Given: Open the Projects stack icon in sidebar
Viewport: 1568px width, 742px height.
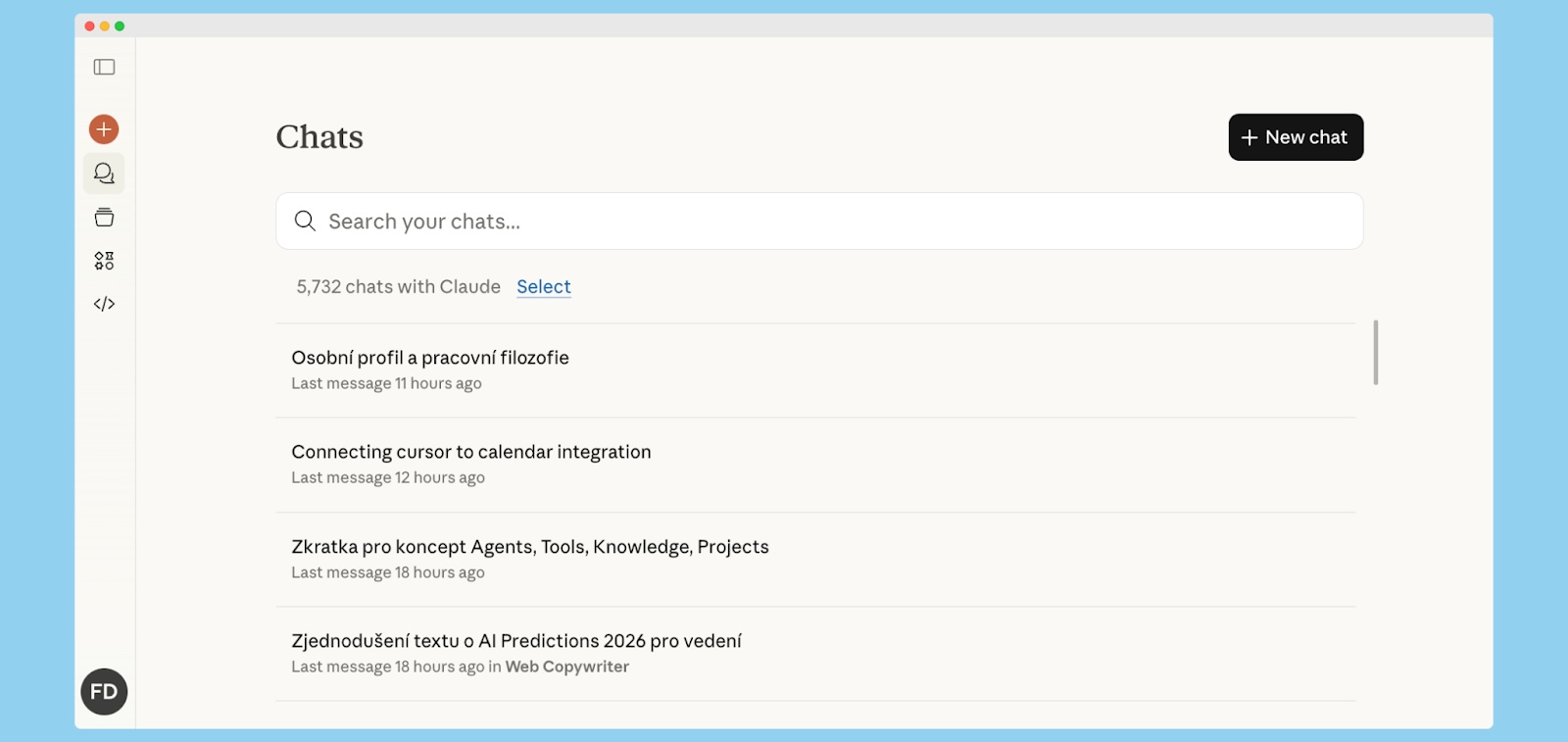Looking at the screenshot, I should click(104, 218).
